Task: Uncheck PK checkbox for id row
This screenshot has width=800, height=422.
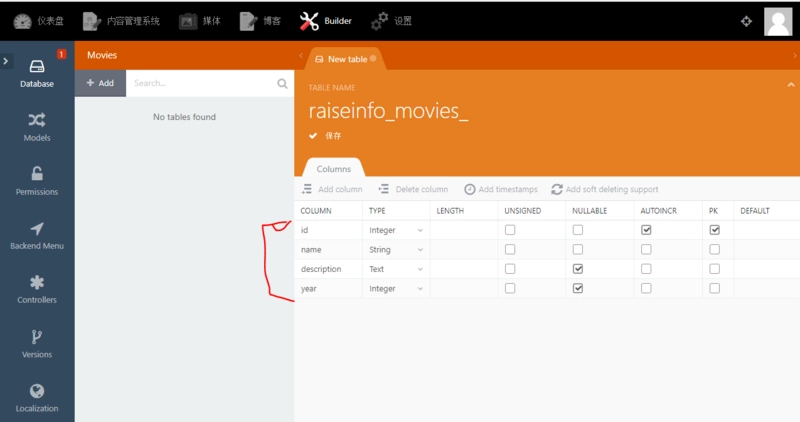Action: click(714, 230)
